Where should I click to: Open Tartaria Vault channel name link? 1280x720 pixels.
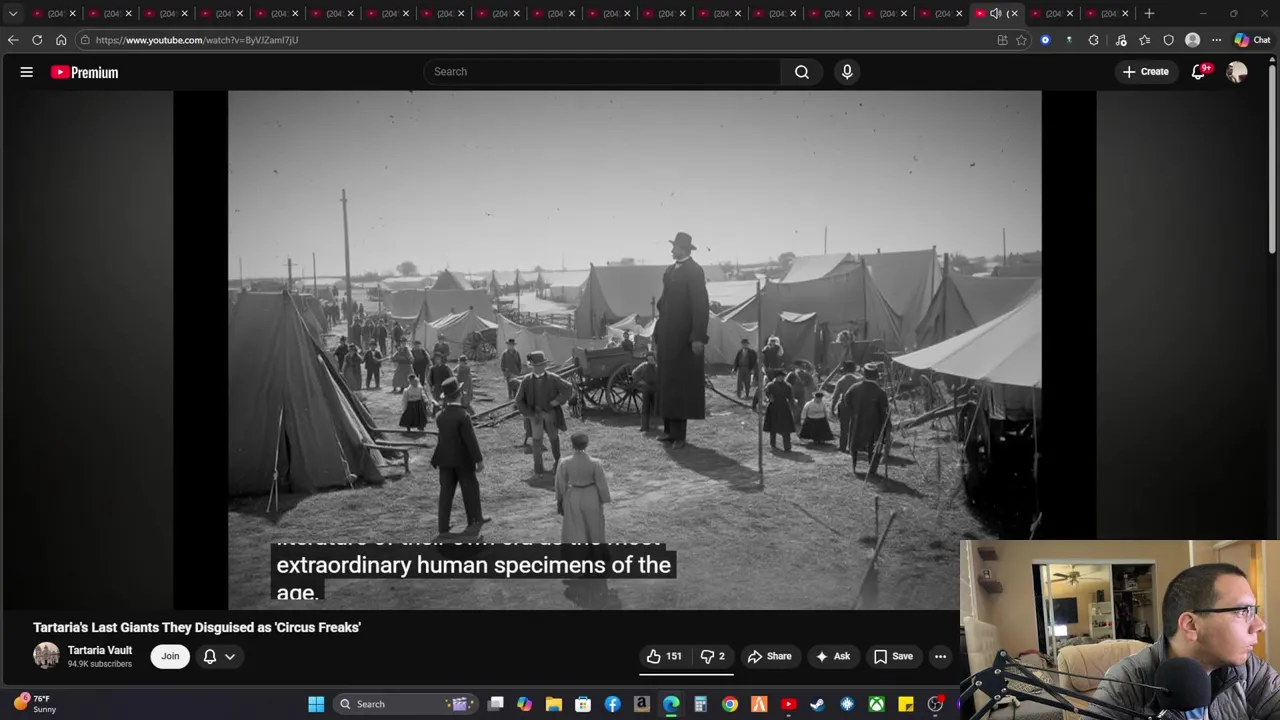pos(100,650)
